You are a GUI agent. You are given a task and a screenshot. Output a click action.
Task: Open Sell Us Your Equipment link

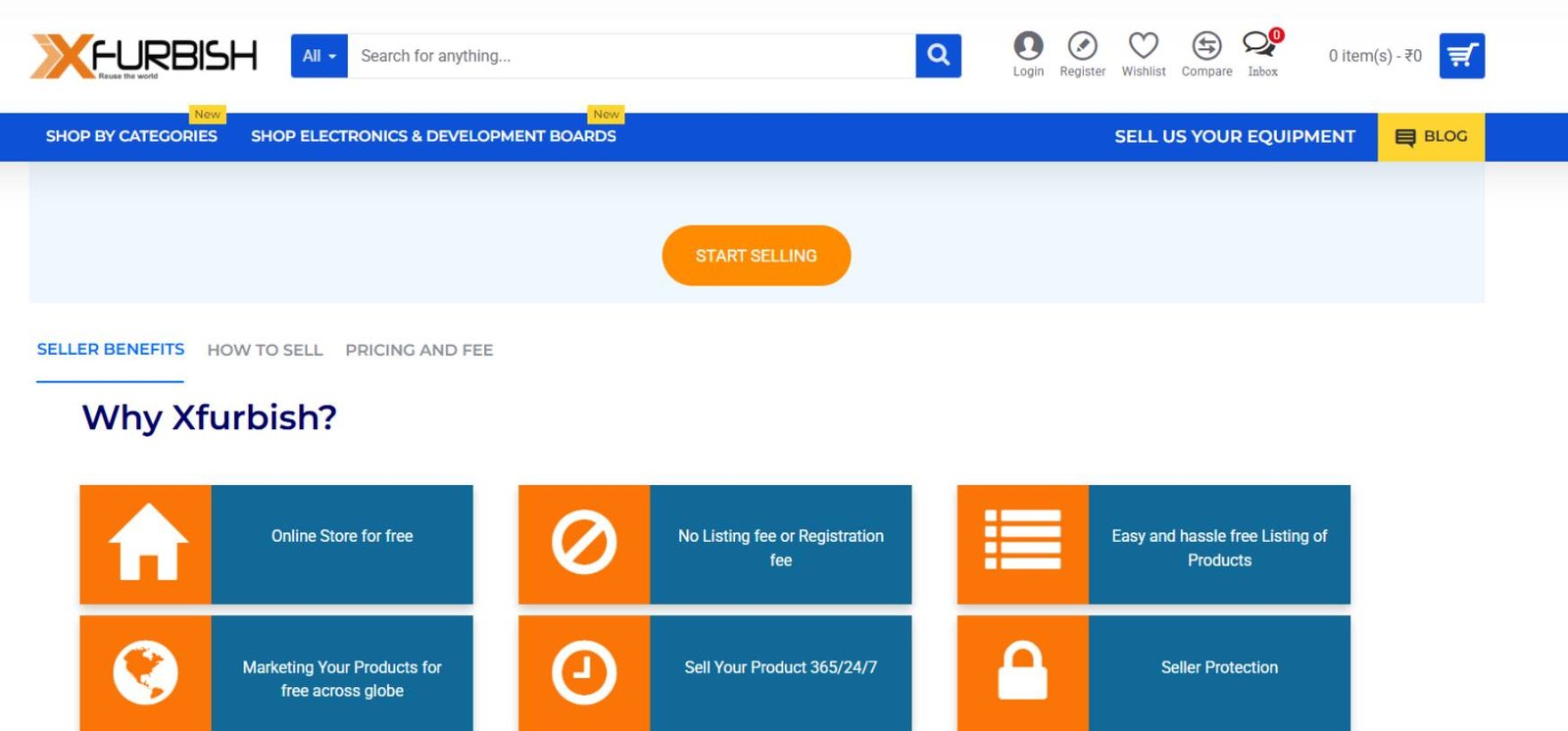1235,136
